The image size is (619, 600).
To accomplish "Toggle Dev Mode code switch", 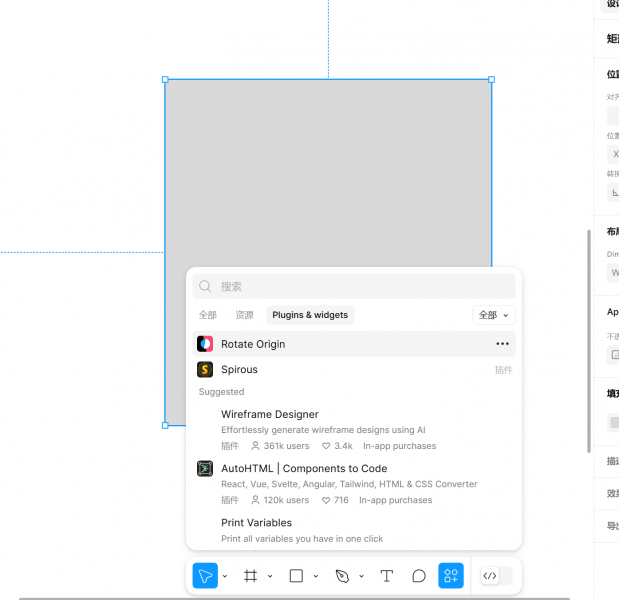I will [x=496, y=576].
